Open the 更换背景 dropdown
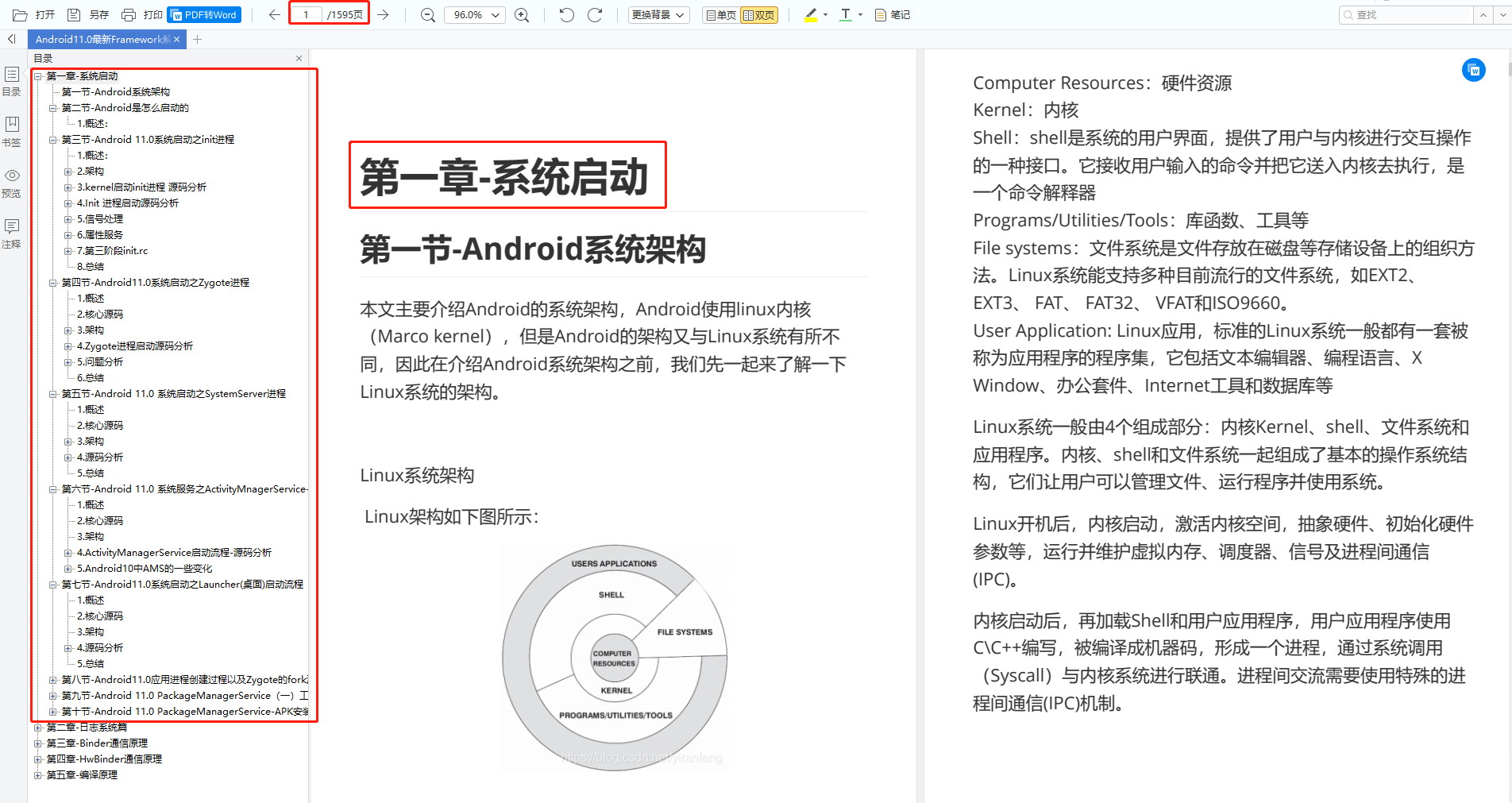 coord(658,15)
